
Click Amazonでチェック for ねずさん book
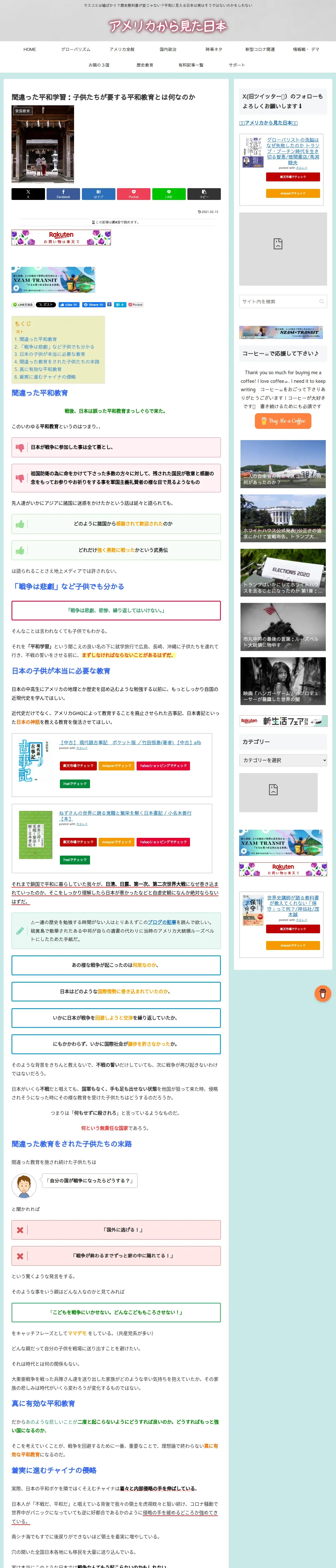(116, 842)
